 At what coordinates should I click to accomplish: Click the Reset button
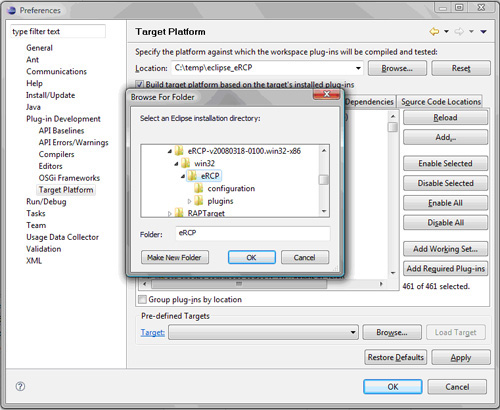tap(461, 68)
